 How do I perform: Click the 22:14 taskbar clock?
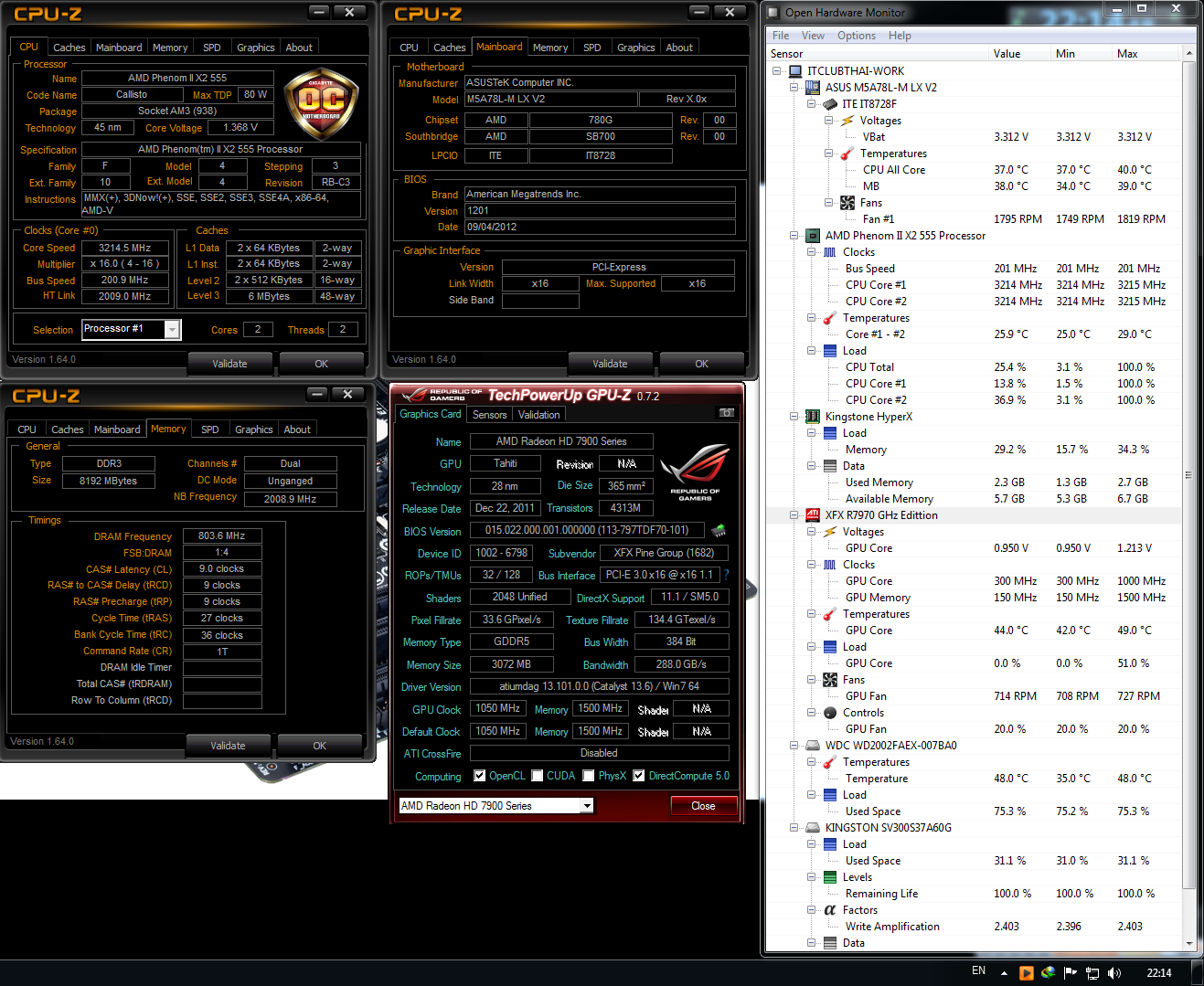click(1159, 973)
